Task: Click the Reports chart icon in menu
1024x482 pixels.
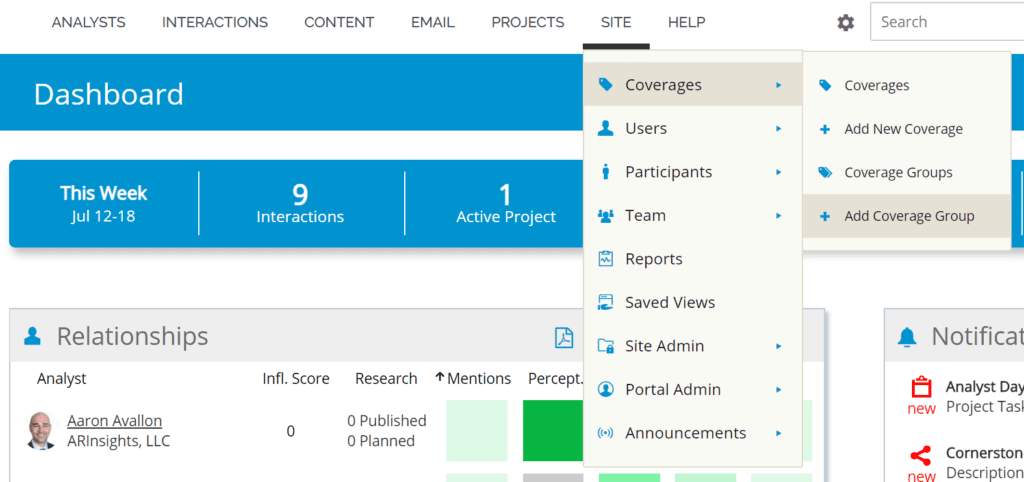Action: [605, 259]
